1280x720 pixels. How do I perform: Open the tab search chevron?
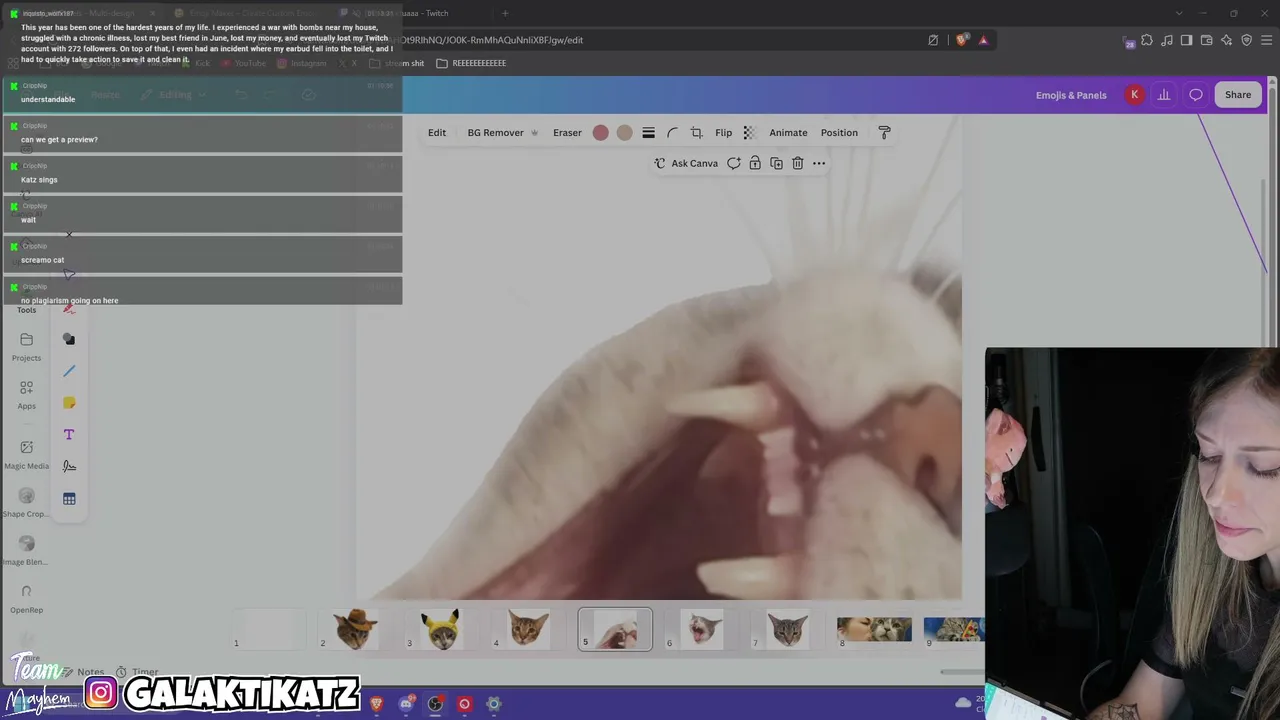point(1178,13)
